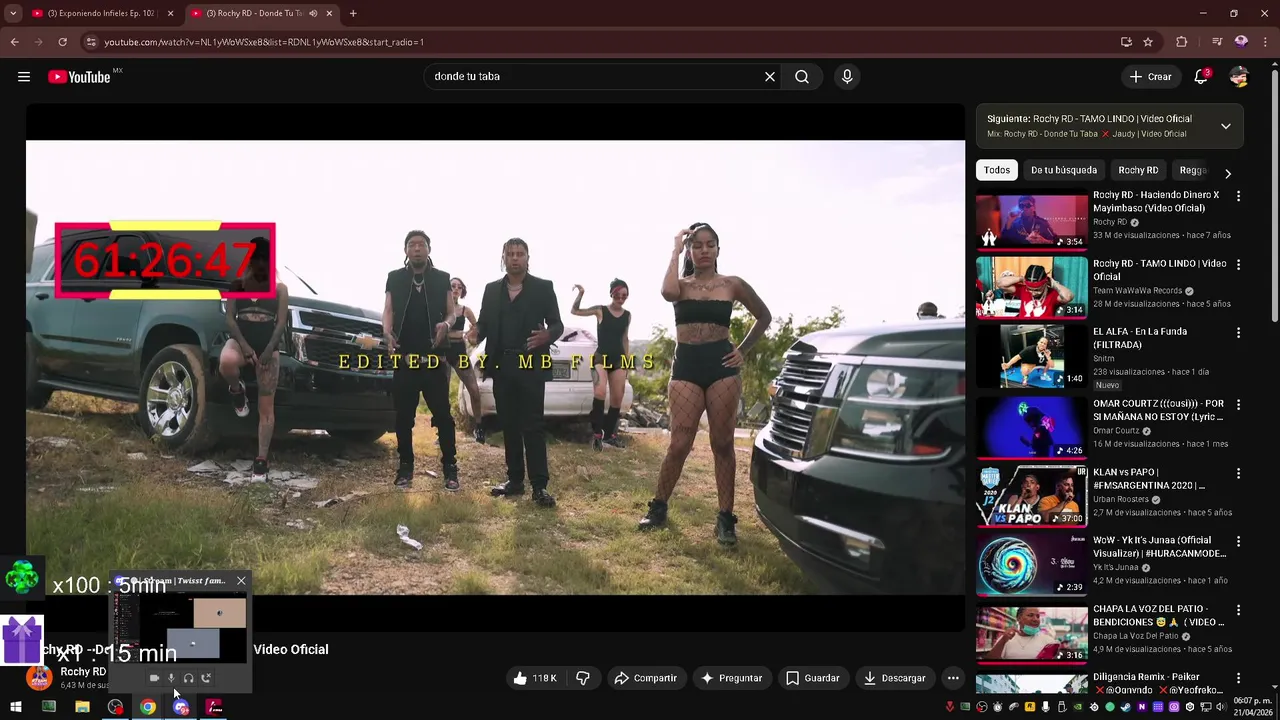Toggle camera in the Discord stream overlay
The width and height of the screenshot is (1280, 720).
[x=154, y=678]
